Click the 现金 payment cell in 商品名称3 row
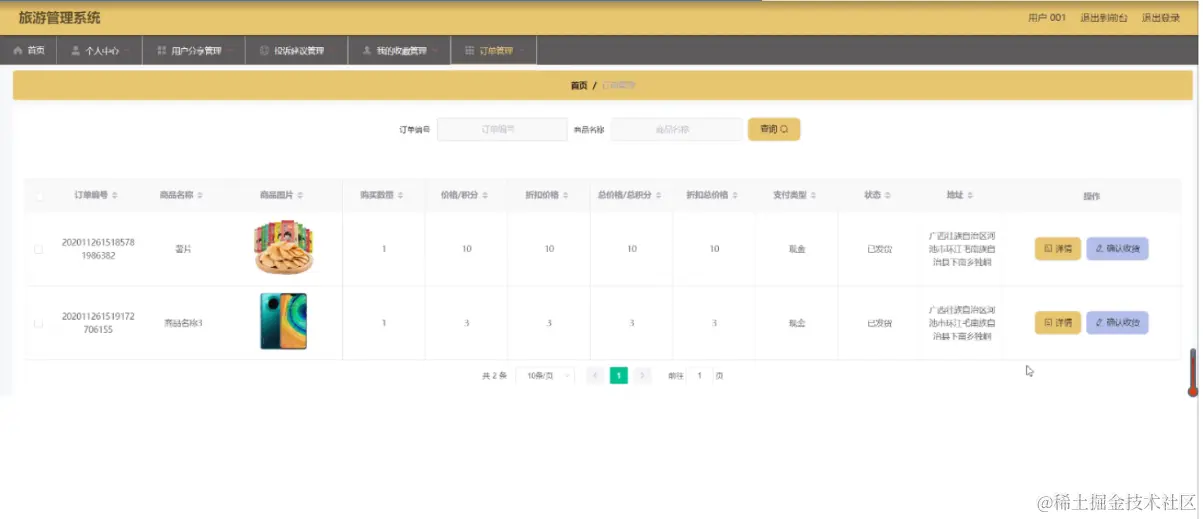Image resolution: width=1203 pixels, height=519 pixels. (x=797, y=323)
